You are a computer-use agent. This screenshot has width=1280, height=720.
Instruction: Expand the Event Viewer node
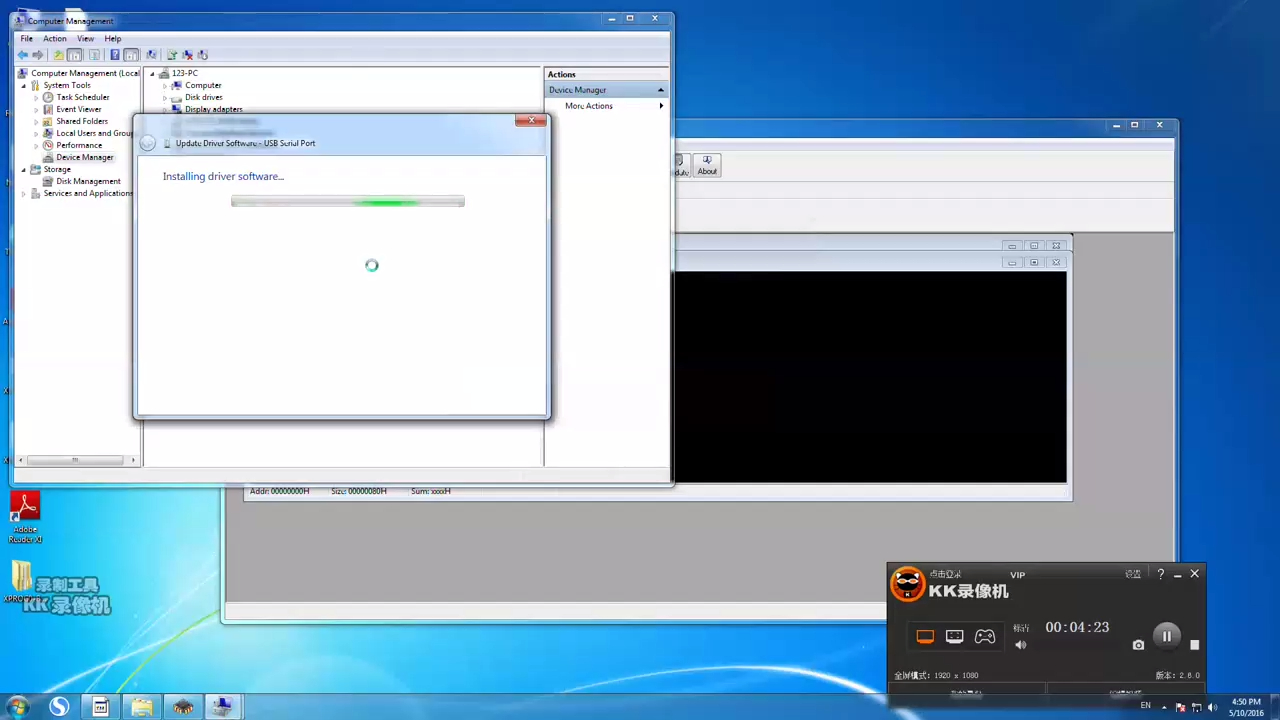coord(36,109)
